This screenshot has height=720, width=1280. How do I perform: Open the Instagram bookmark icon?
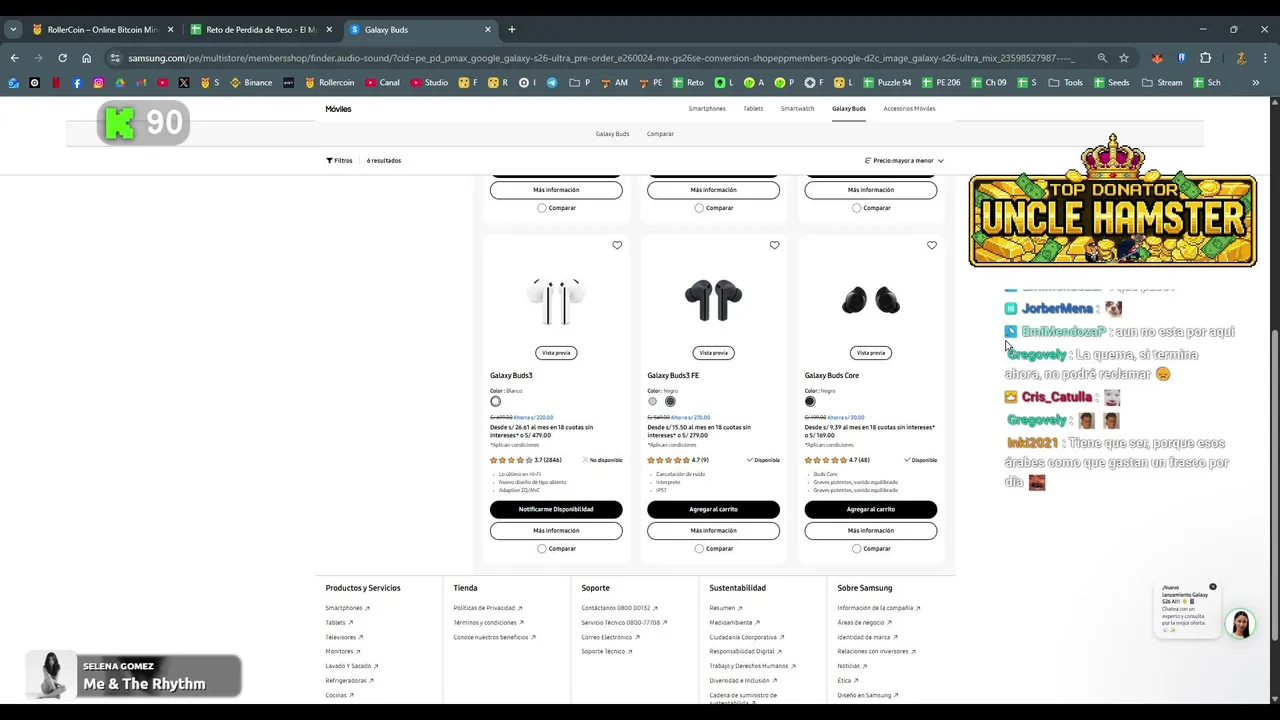(98, 83)
